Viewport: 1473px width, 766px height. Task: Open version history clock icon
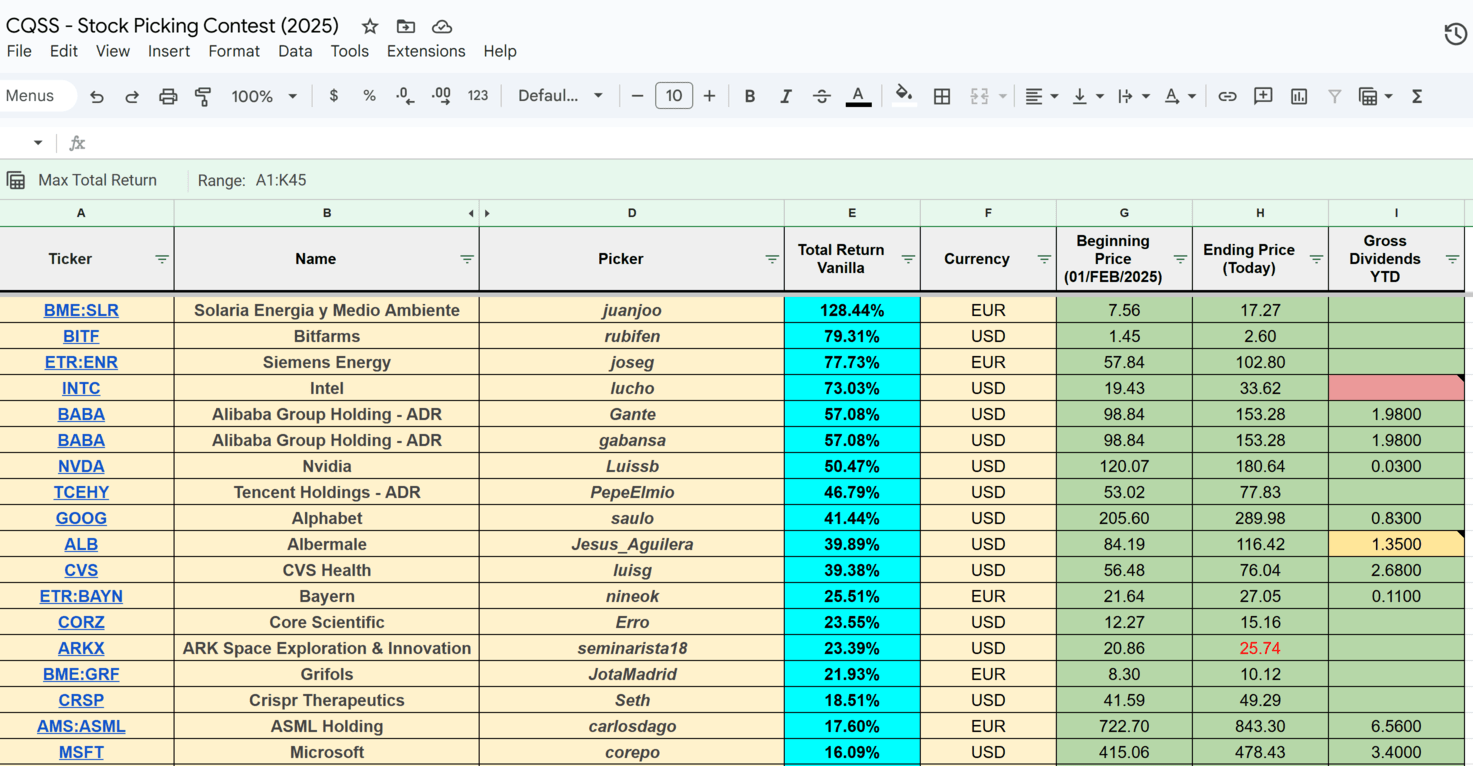[x=1455, y=34]
